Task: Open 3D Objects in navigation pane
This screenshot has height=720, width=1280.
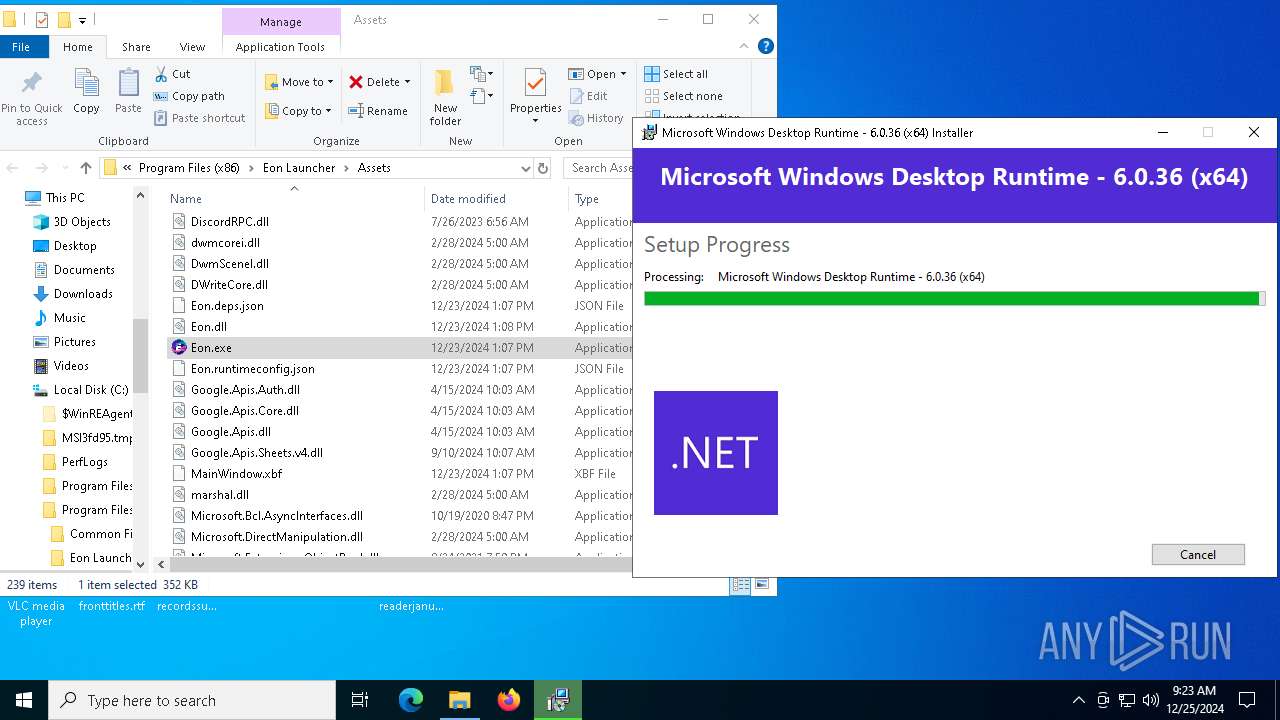Action: click(x=82, y=222)
